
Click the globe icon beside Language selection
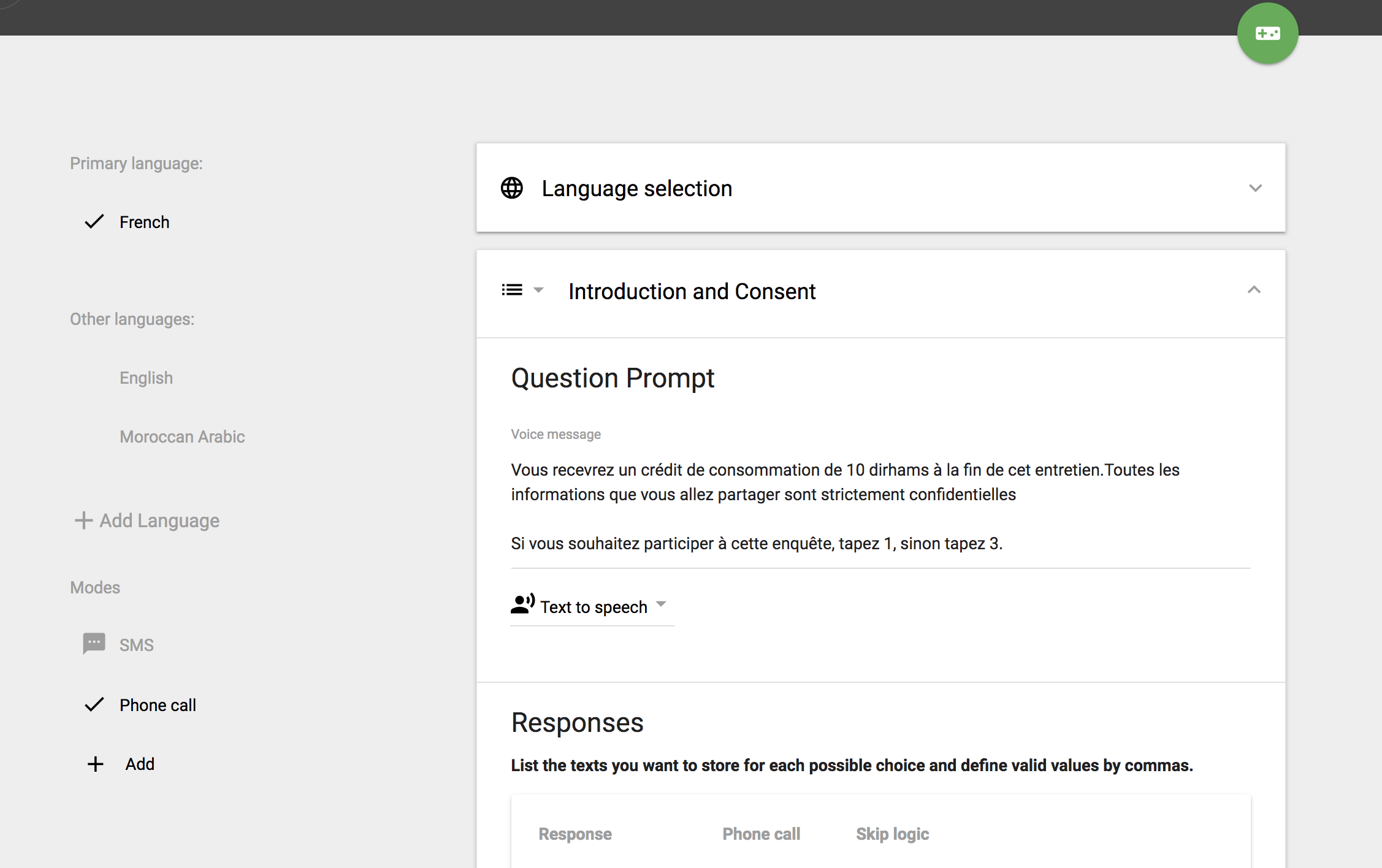(x=512, y=188)
